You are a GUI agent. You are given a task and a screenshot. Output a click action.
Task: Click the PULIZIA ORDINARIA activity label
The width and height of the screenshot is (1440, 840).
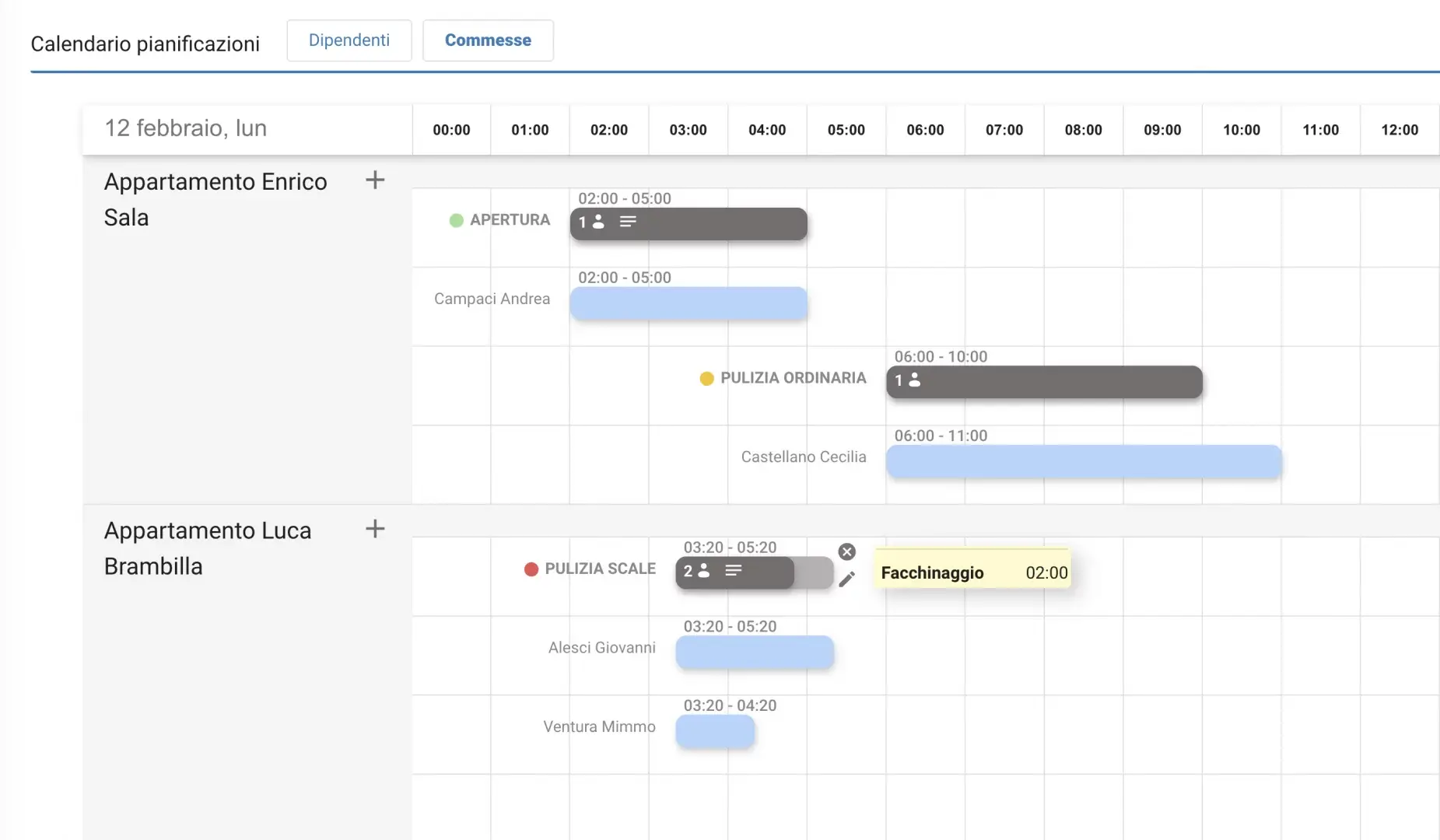[x=793, y=378]
